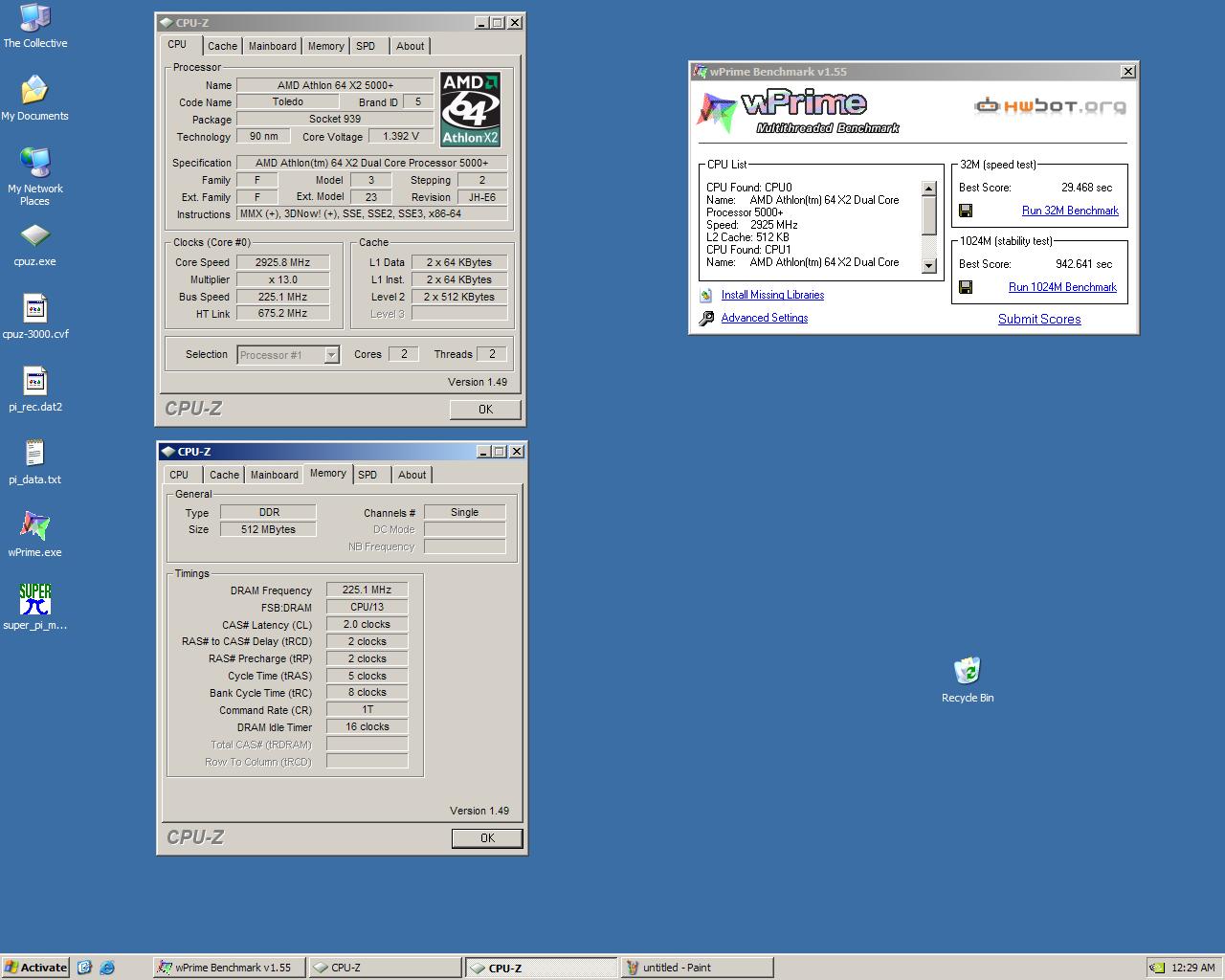Click Submit Scores link
The width and height of the screenshot is (1225, 980).
coord(1039,320)
